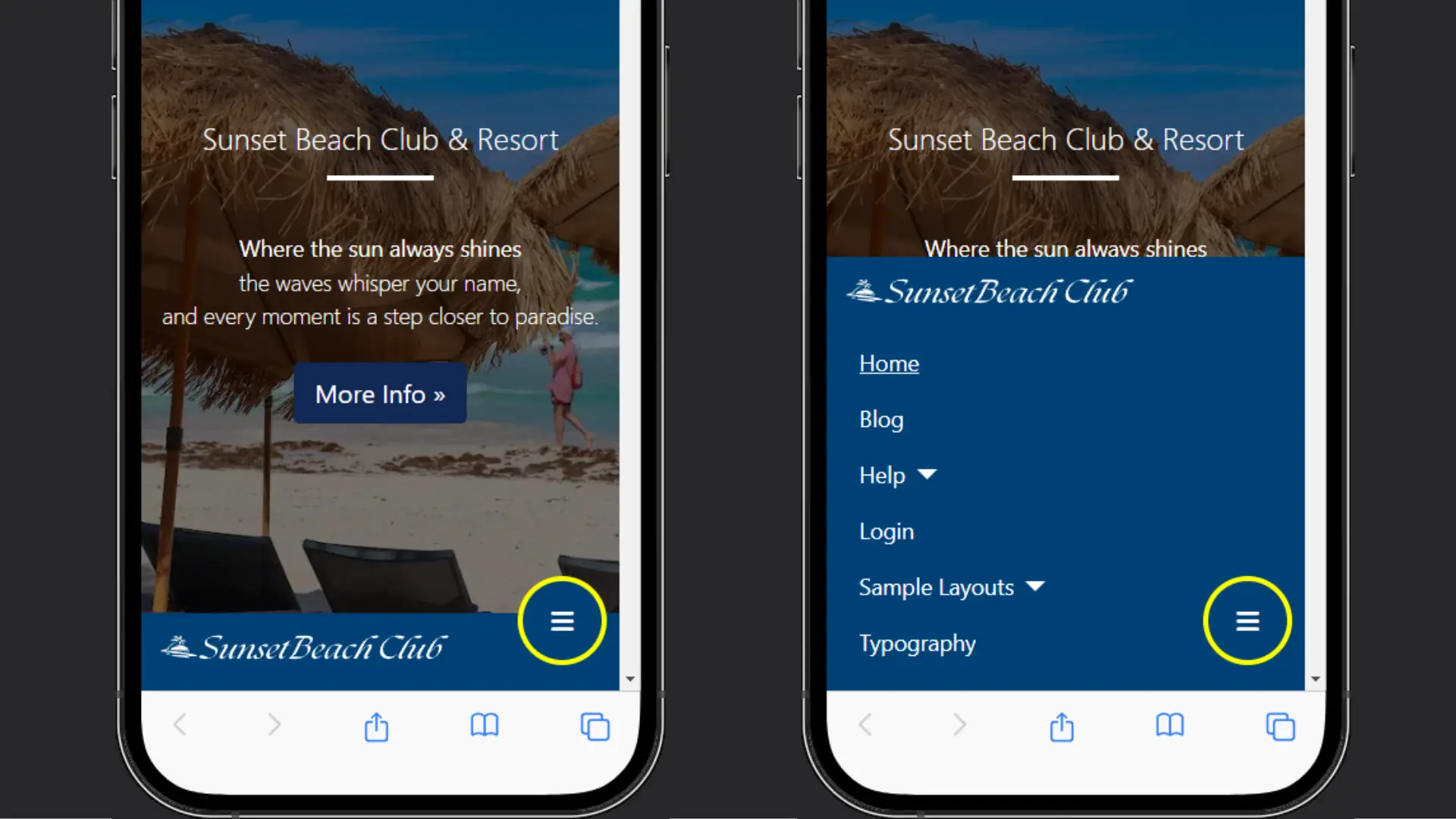Click the Sunset Beach Club logo (left phone)
Screen dimensions: 1456x819
click(303, 647)
